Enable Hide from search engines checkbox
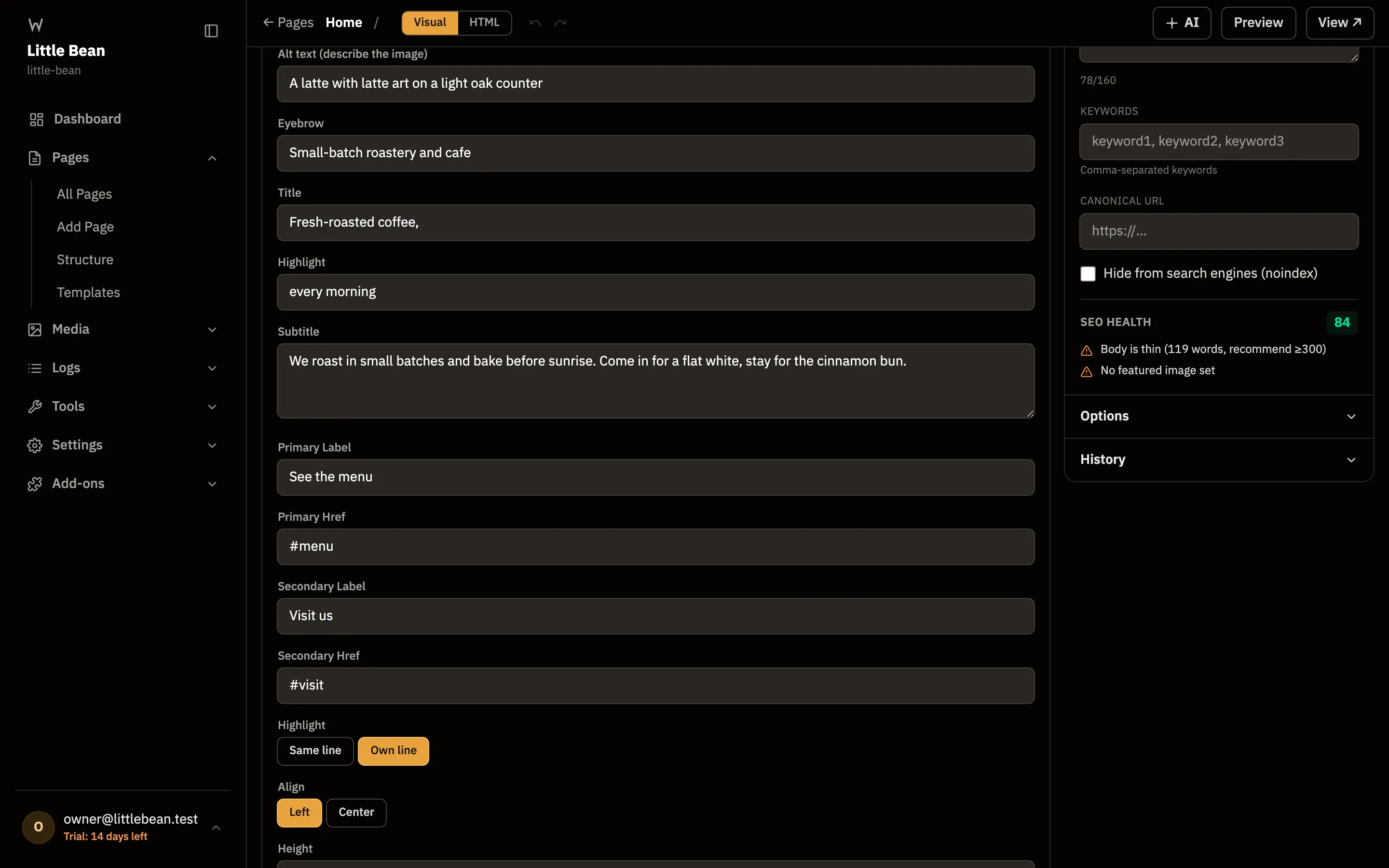1389x868 pixels. (x=1088, y=274)
